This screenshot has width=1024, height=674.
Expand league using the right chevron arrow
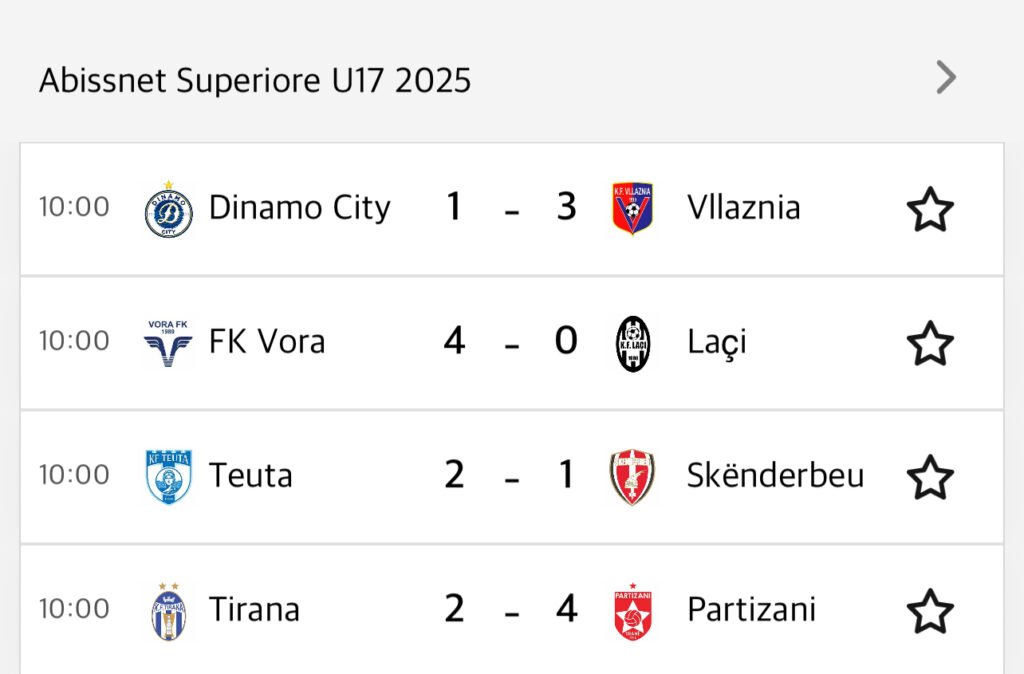tap(946, 77)
